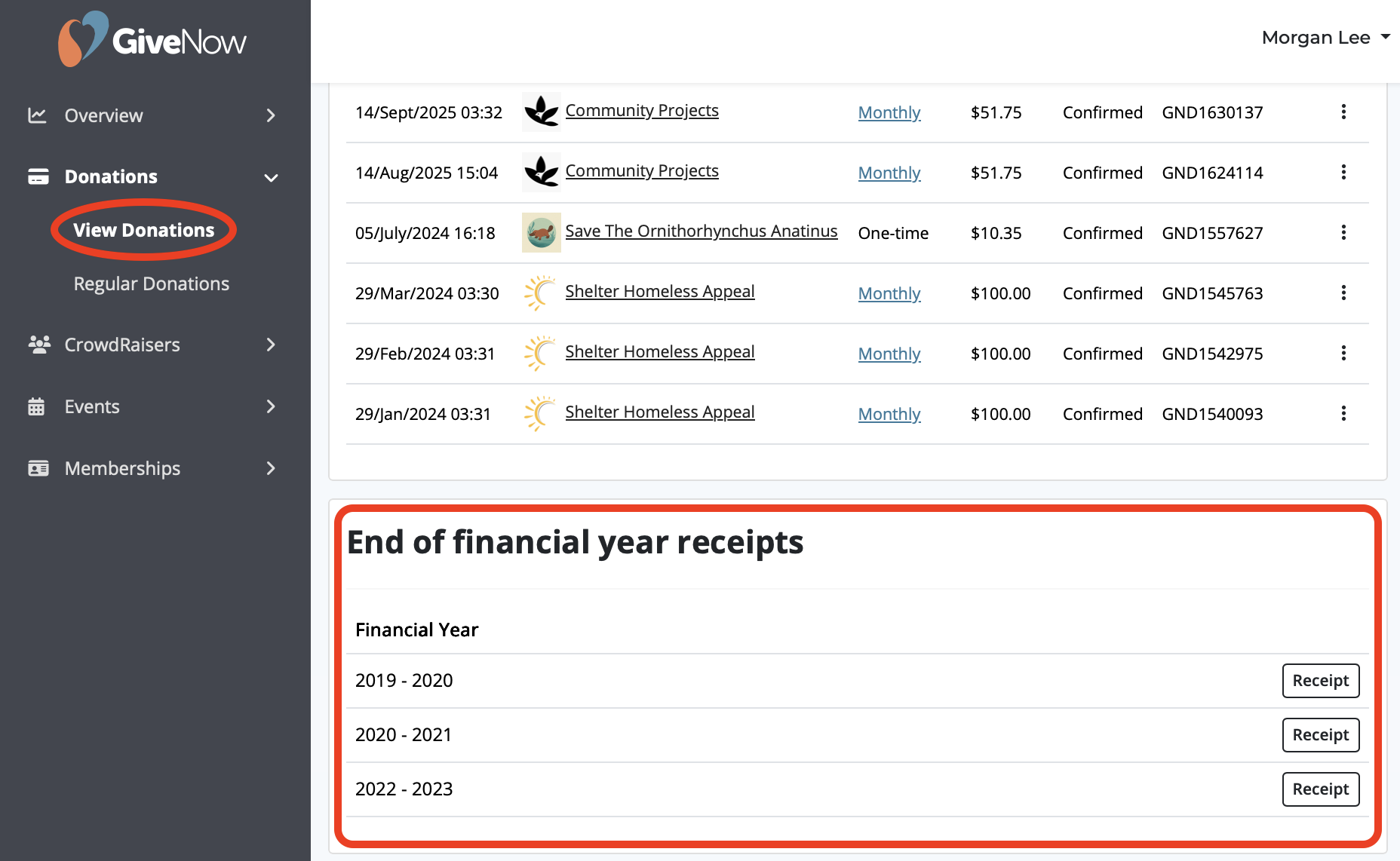1400x861 pixels.
Task: Open options menu for donation GND1630137
Action: (x=1343, y=112)
